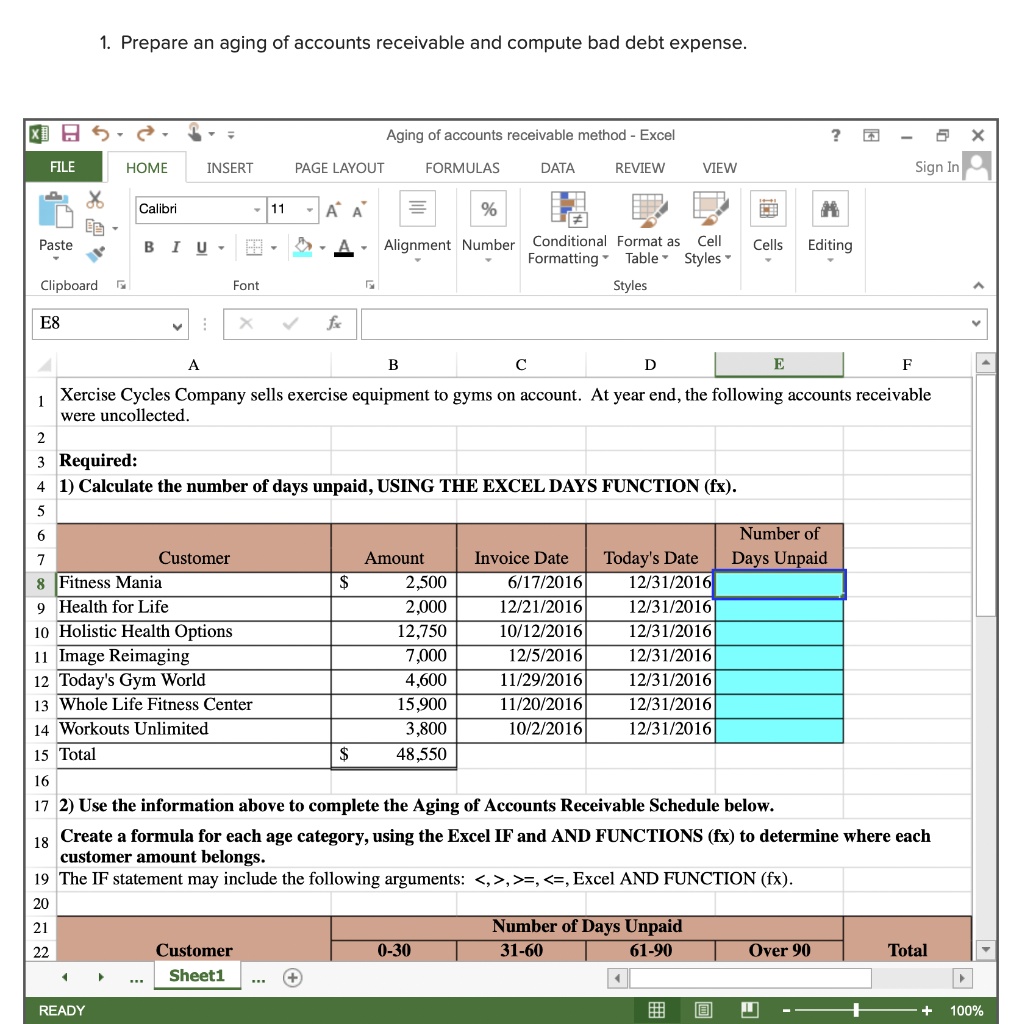
Task: Select Page Layout view in the status bar
Action: click(703, 1010)
